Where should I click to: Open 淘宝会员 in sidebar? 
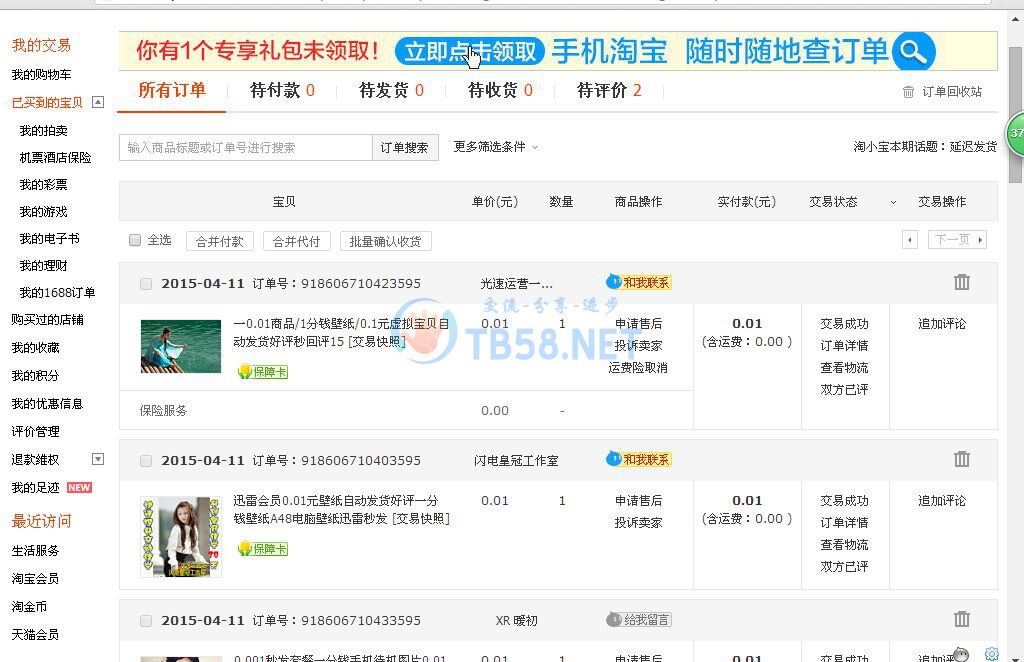click(35, 578)
